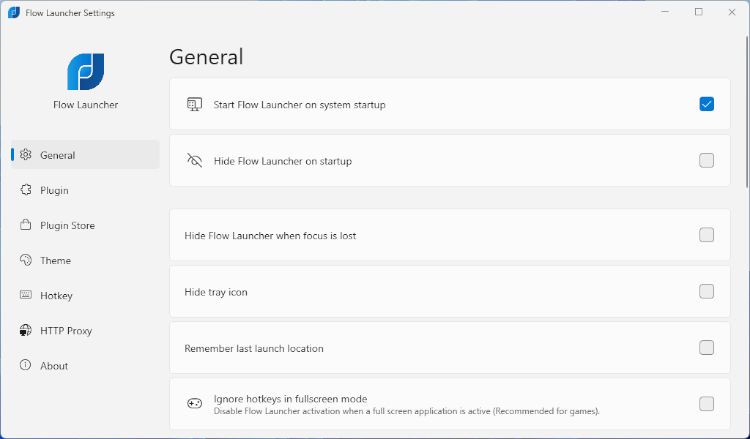Click the Hotkey keyboard icon
Image resolution: width=750 pixels, height=439 pixels.
pos(26,295)
